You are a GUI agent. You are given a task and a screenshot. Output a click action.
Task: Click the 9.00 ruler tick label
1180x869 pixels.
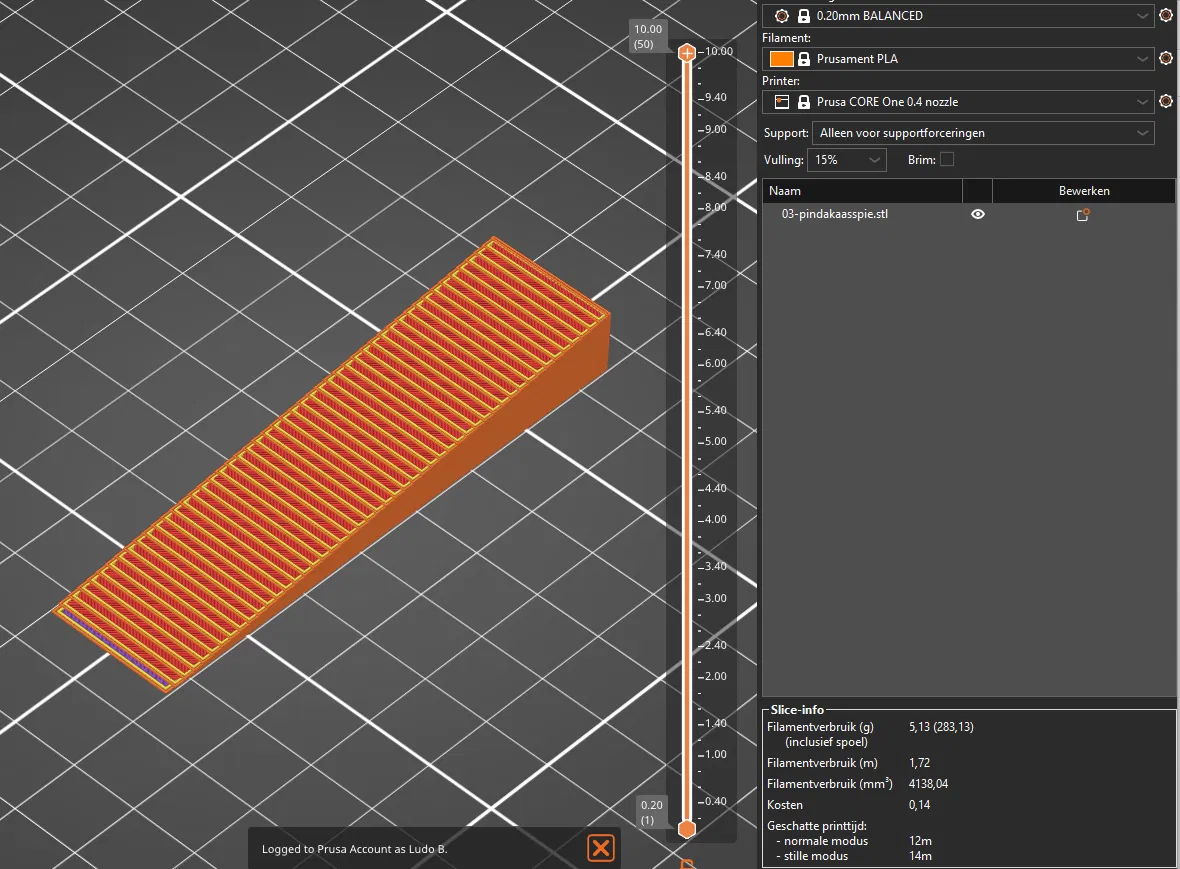(716, 129)
